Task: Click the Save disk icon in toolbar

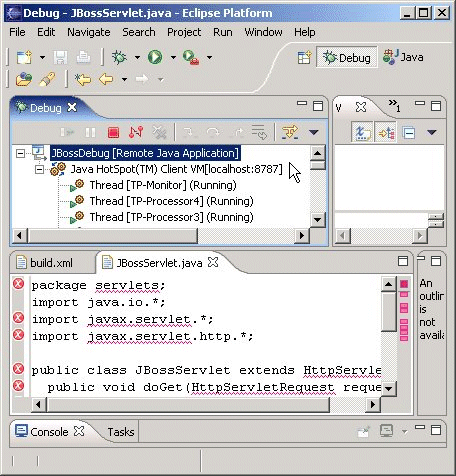Action: [60, 57]
